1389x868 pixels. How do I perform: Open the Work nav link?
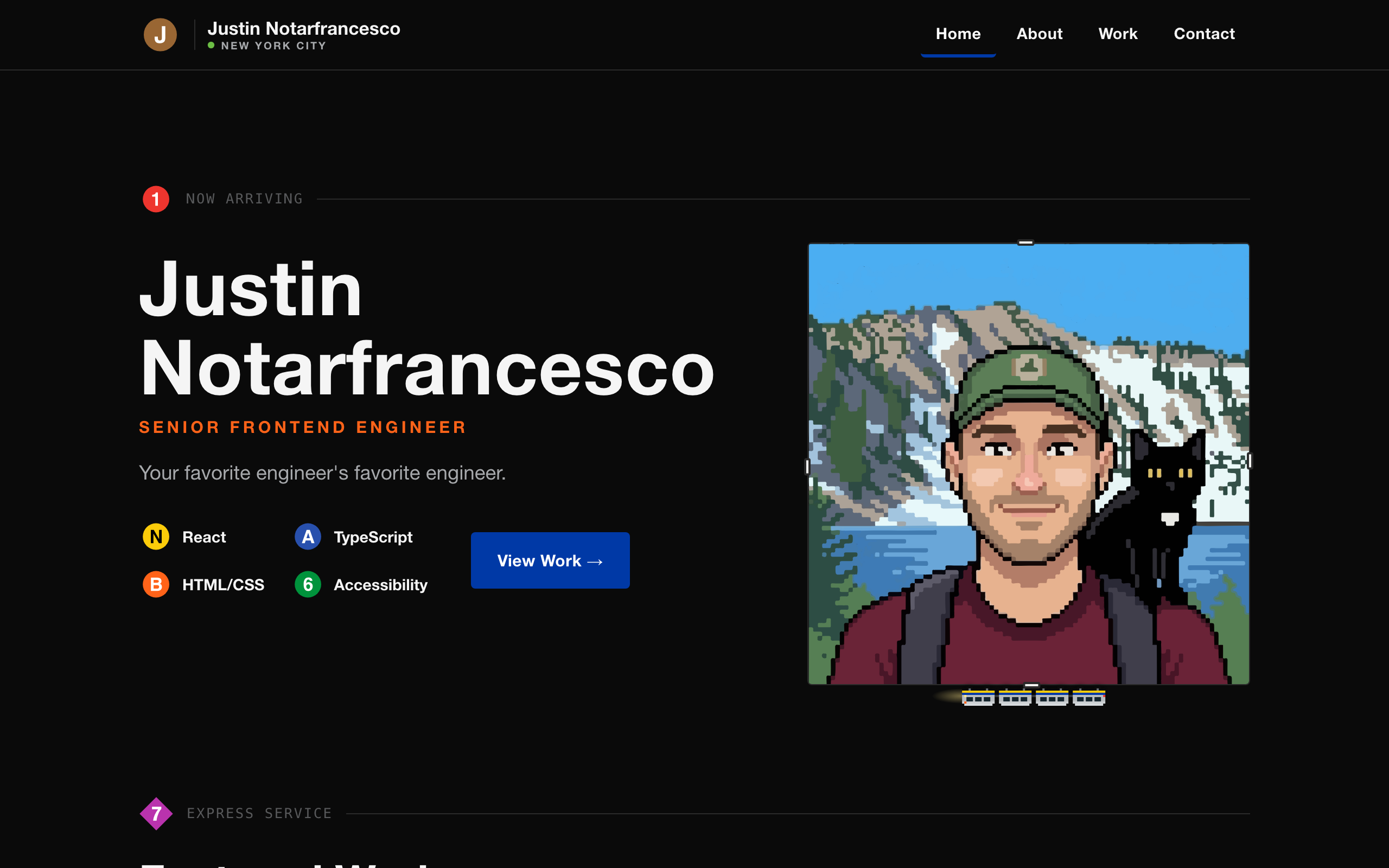[x=1118, y=34]
